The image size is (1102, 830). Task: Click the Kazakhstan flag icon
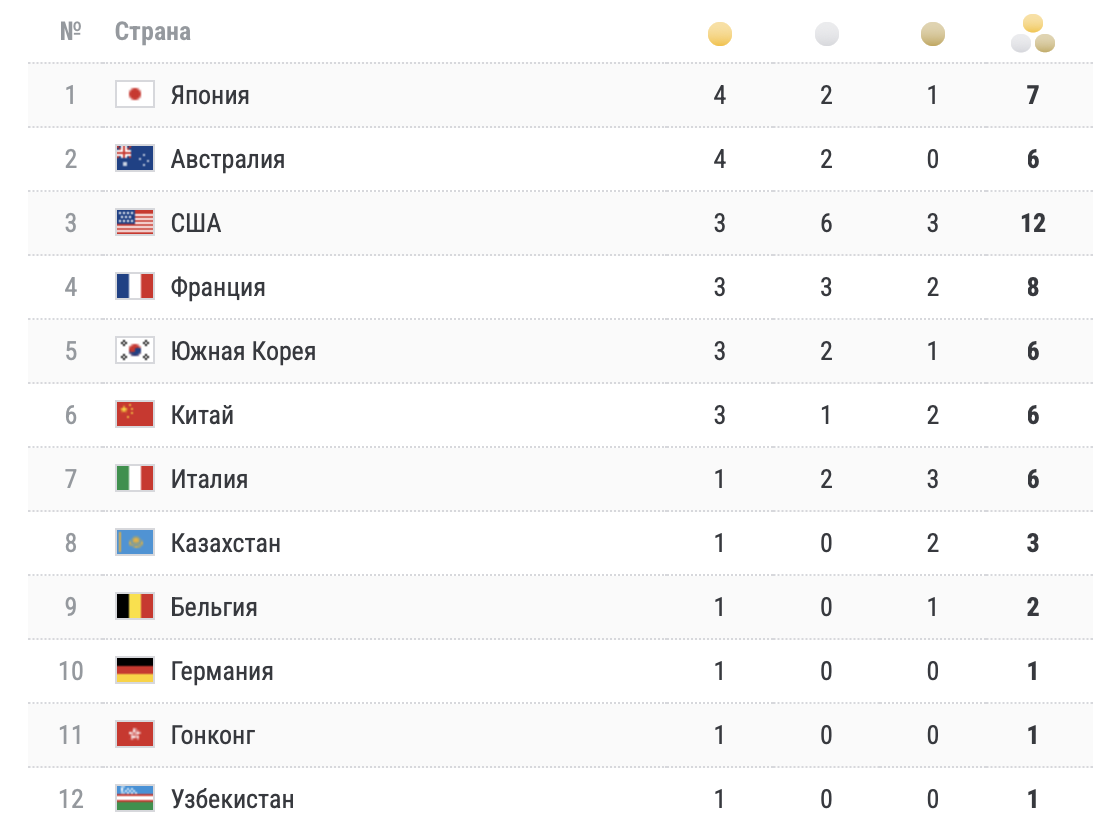coord(135,543)
